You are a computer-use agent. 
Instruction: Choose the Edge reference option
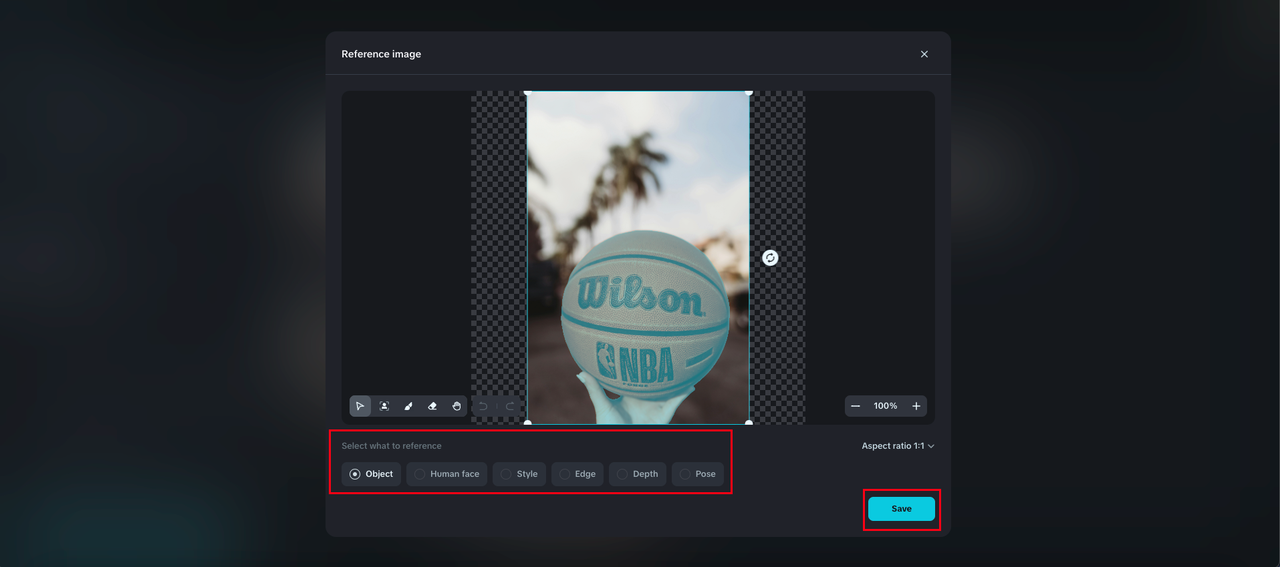point(577,474)
